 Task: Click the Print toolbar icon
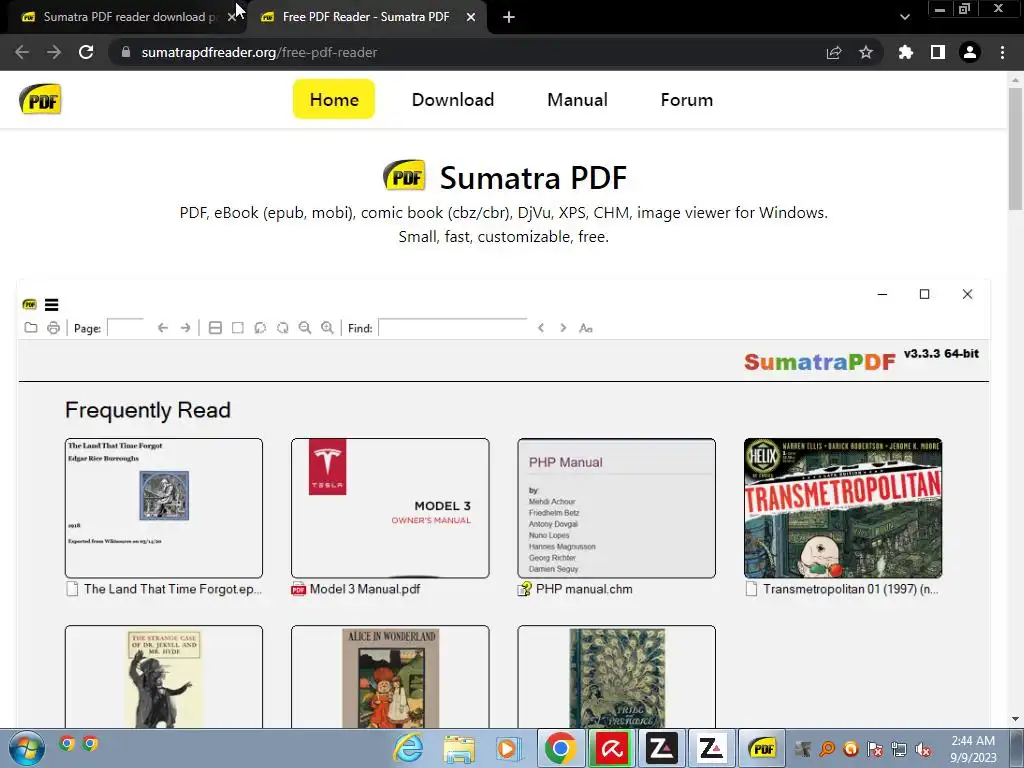54,328
